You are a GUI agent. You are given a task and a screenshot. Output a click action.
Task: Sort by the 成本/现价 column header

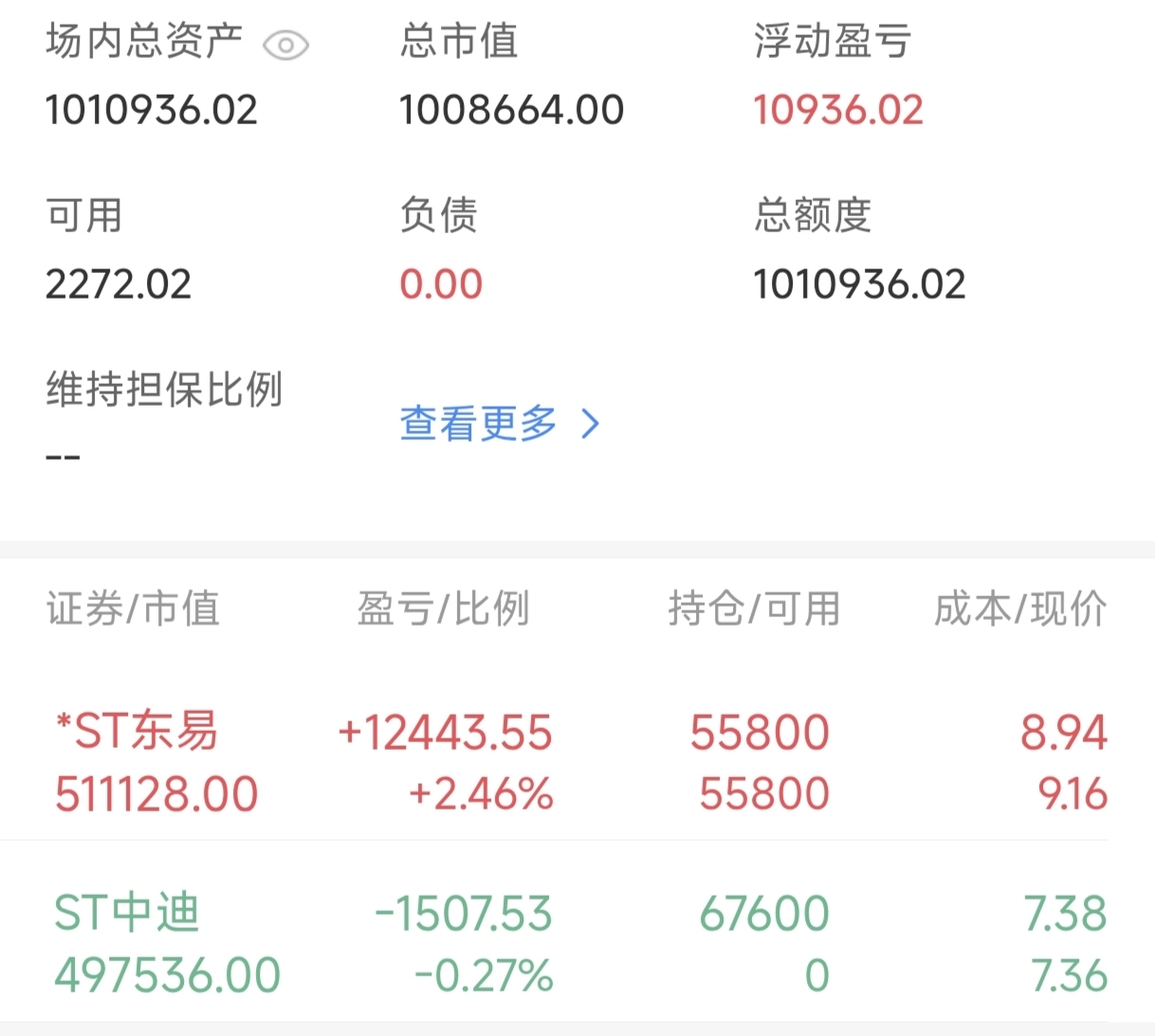coord(1020,609)
